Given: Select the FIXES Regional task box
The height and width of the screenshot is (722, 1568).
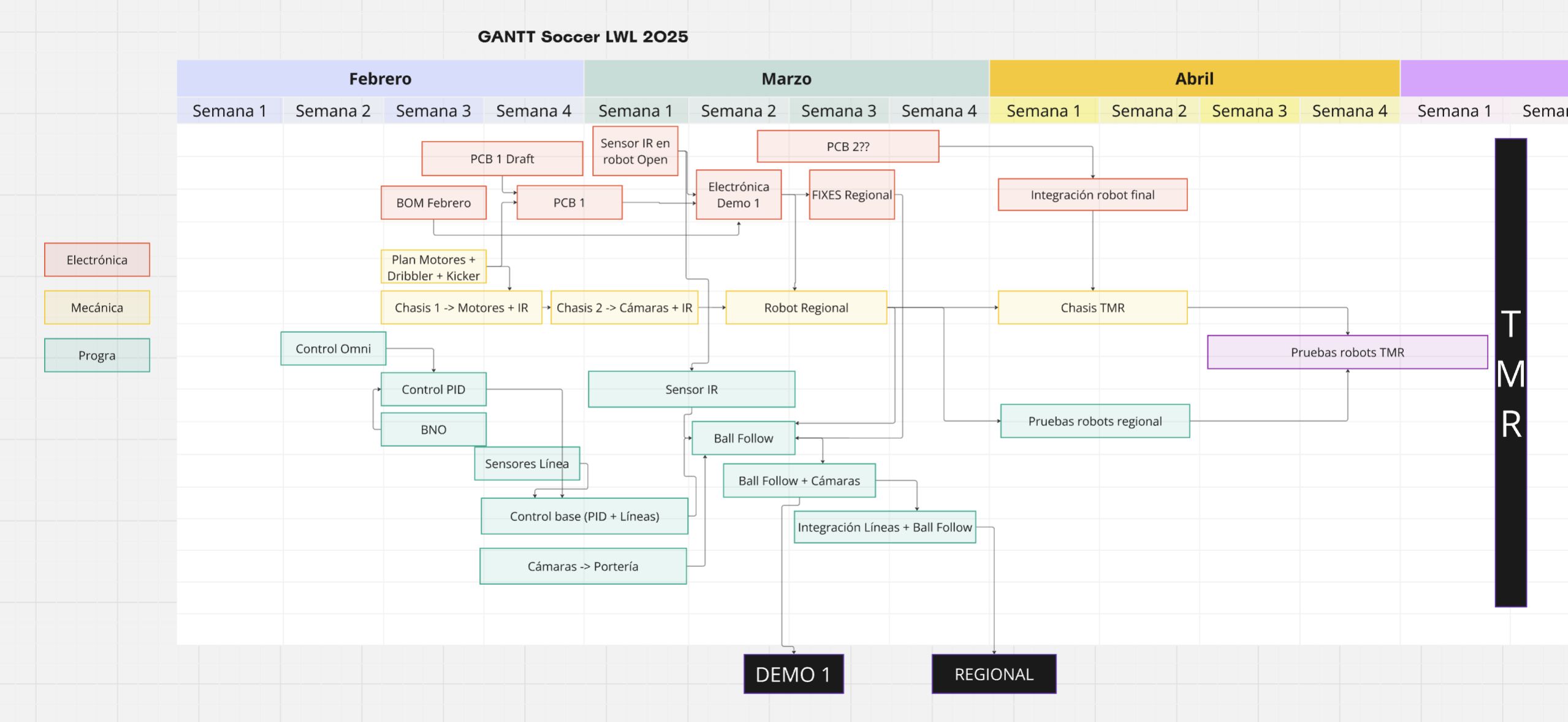Looking at the screenshot, I should pos(851,195).
